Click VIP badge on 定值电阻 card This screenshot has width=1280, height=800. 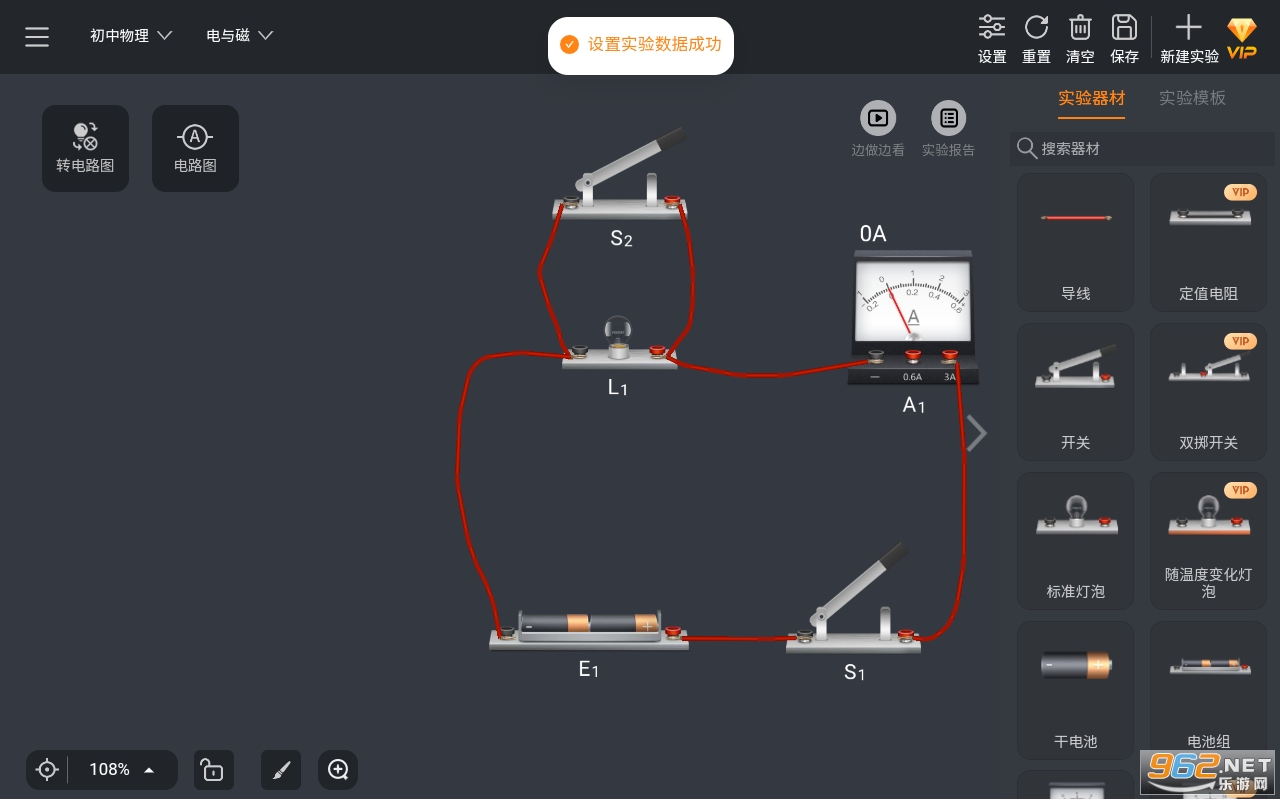[1241, 192]
